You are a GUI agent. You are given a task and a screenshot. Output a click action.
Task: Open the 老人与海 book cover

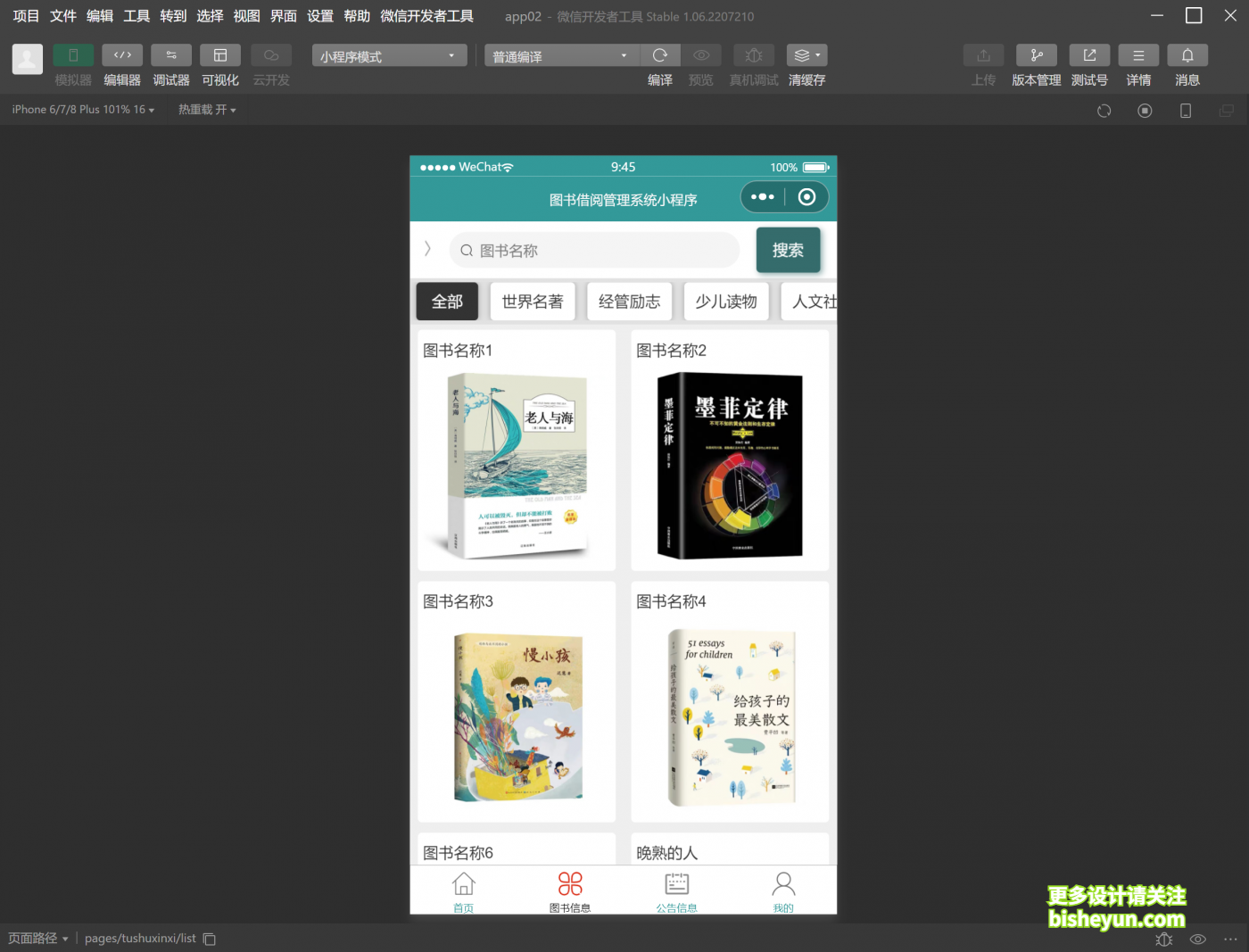point(517,466)
